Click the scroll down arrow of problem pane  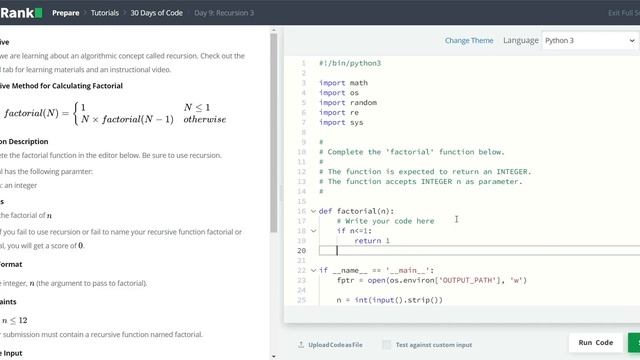[x=273, y=356]
